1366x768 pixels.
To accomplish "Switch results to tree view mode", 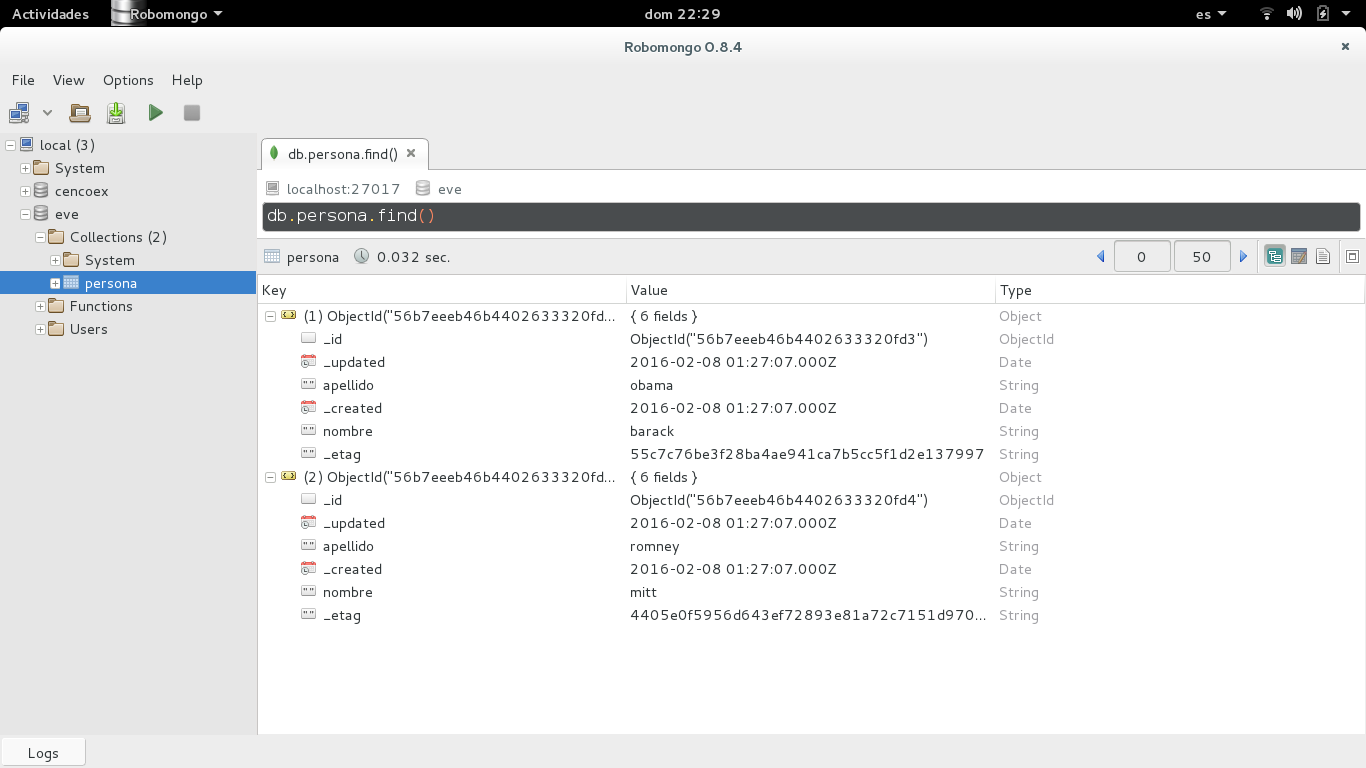I will point(1275,257).
